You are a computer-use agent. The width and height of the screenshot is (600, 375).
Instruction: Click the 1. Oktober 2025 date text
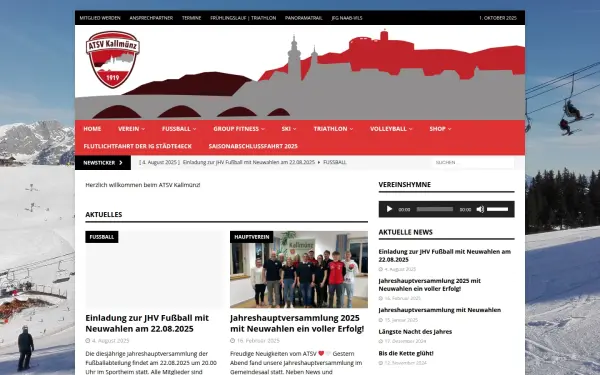[x=497, y=18]
